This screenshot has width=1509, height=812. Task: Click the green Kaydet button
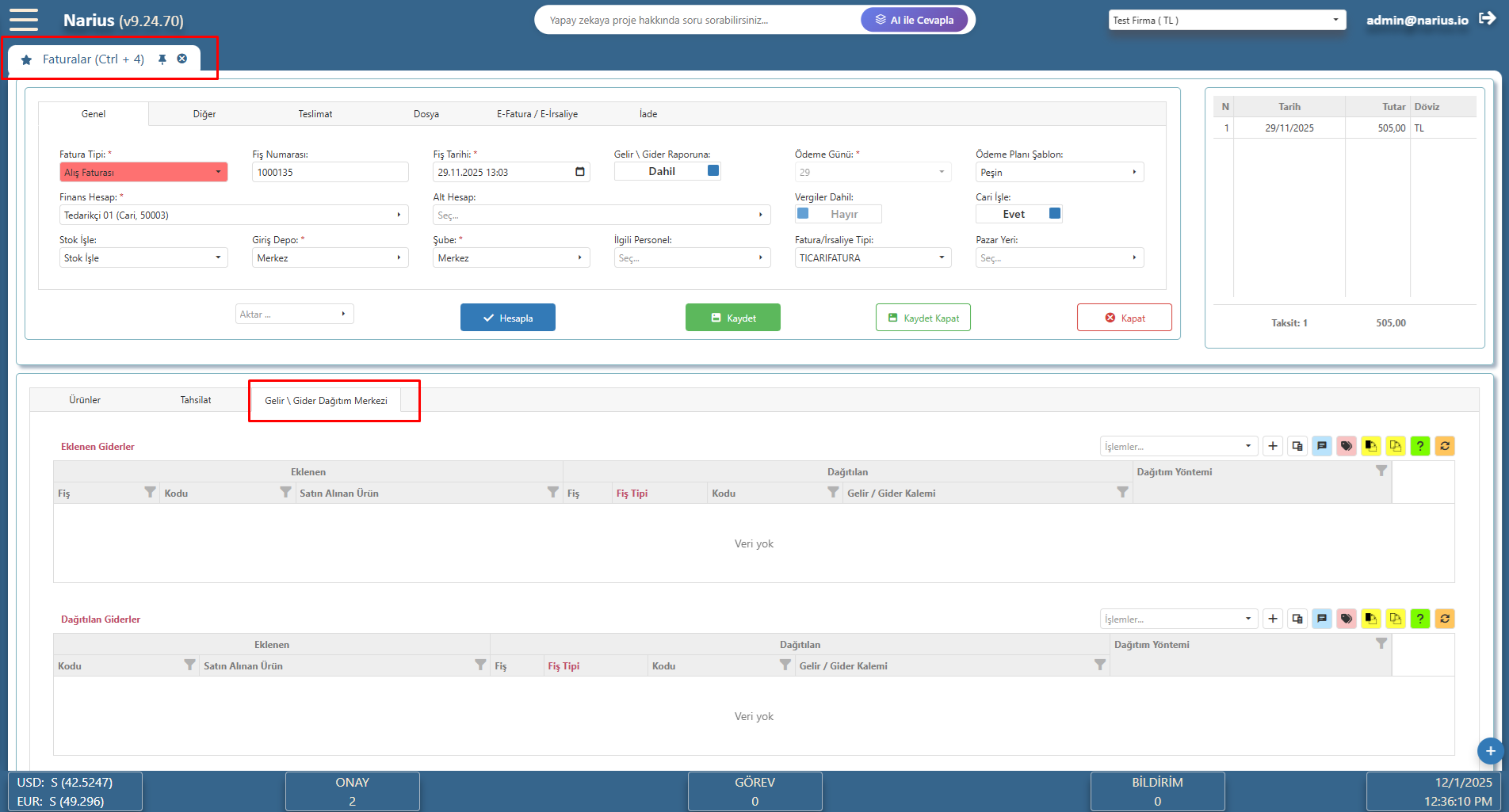[x=733, y=318]
